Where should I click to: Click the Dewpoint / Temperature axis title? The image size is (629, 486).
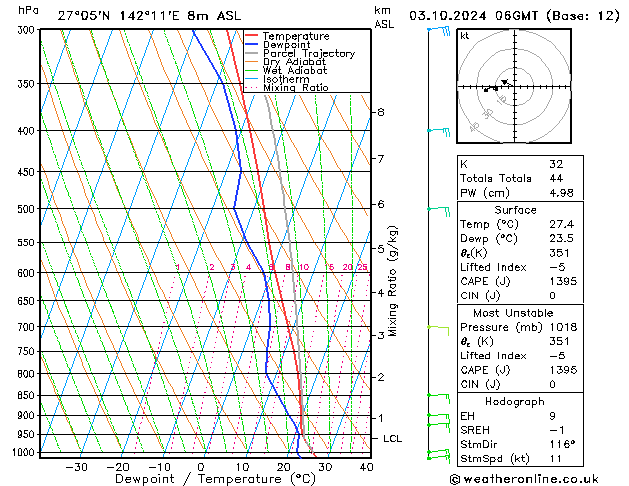click(215, 479)
